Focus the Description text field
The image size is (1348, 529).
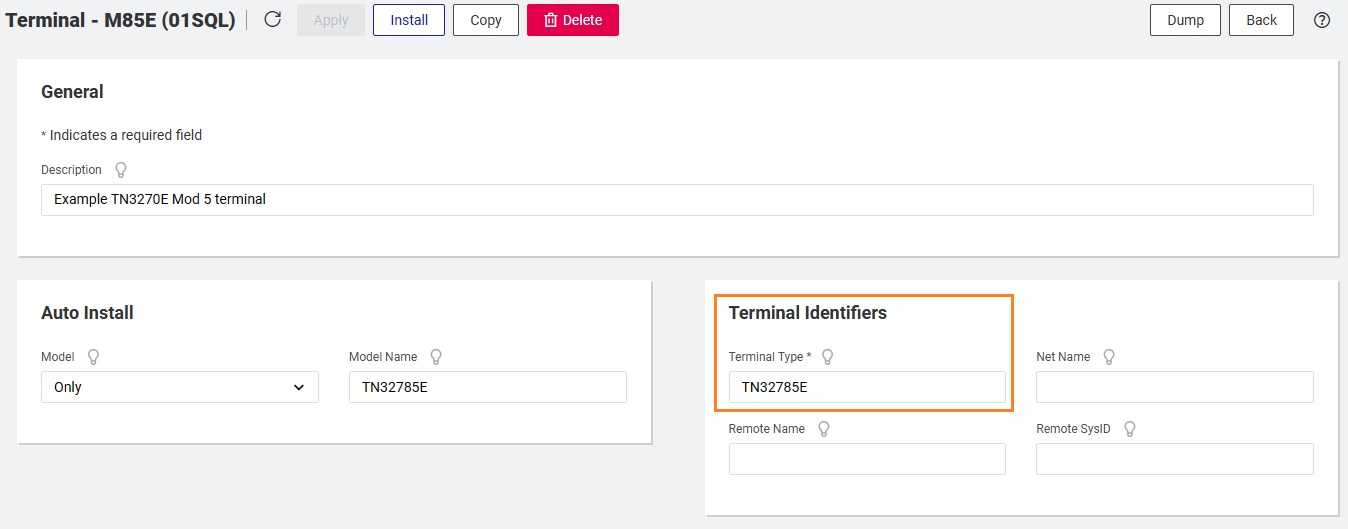coord(677,199)
